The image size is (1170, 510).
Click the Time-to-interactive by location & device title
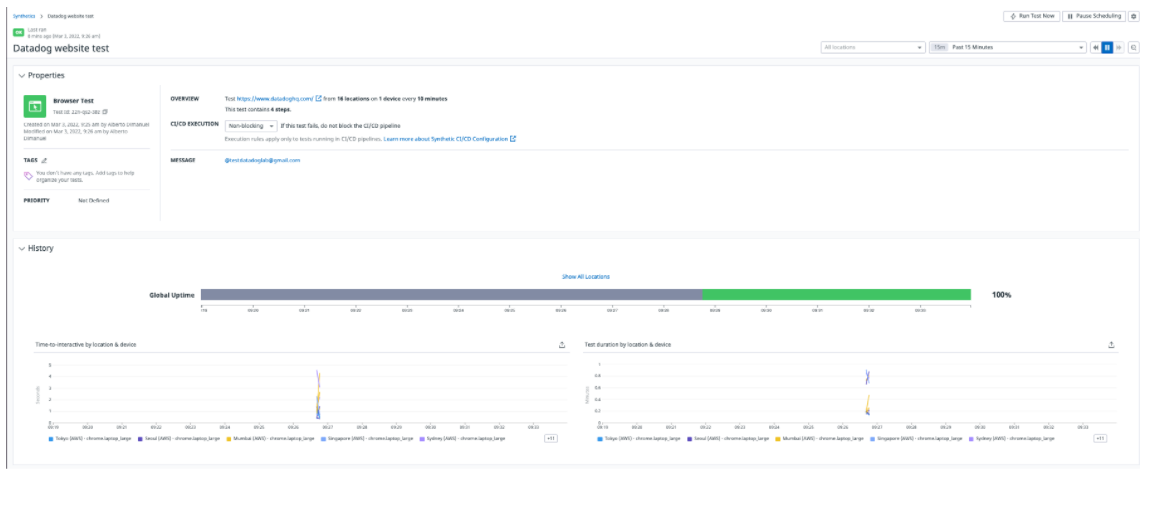tap(85, 345)
